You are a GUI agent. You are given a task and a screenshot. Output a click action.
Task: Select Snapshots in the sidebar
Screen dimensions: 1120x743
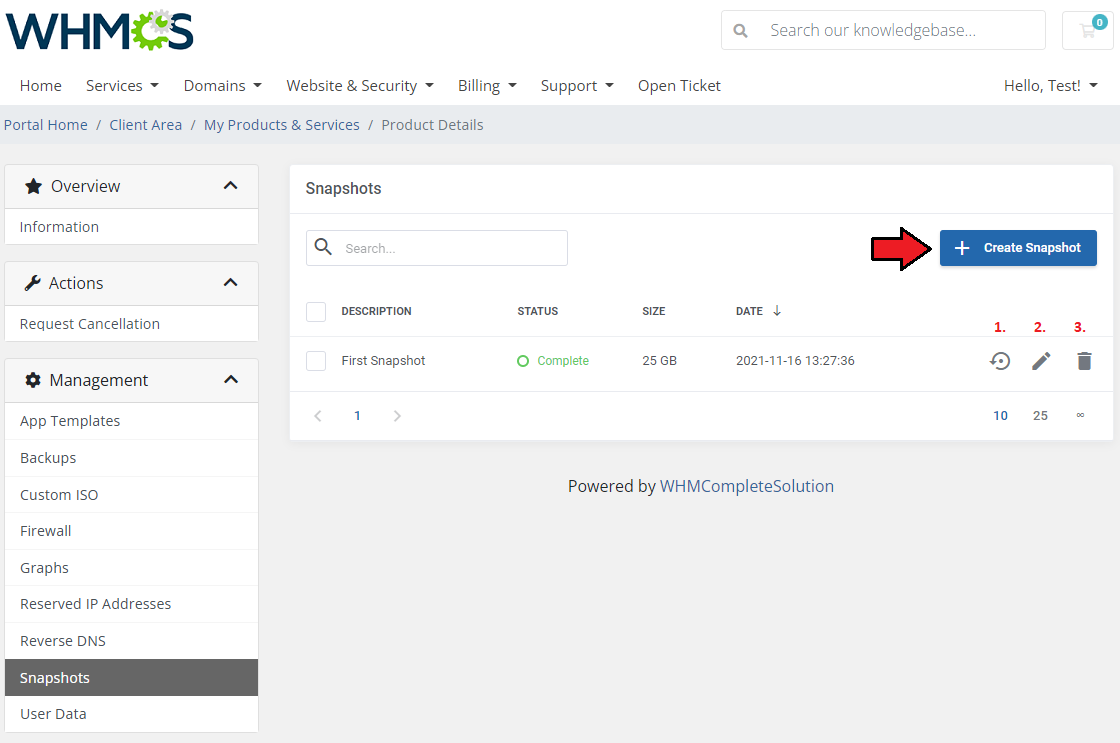tap(131, 677)
